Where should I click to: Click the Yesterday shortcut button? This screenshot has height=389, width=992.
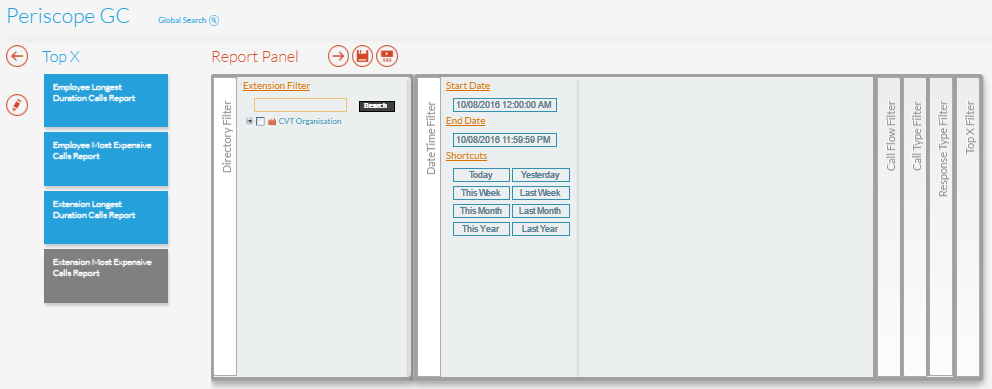[540, 175]
